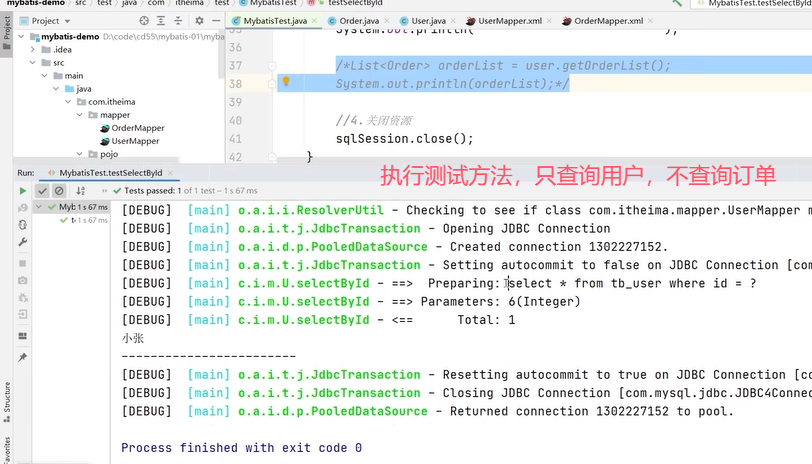Screen dimensions: 812x464
Task: Click the camera Dump Threads icon
Action: pyautogui.click(x=22, y=280)
